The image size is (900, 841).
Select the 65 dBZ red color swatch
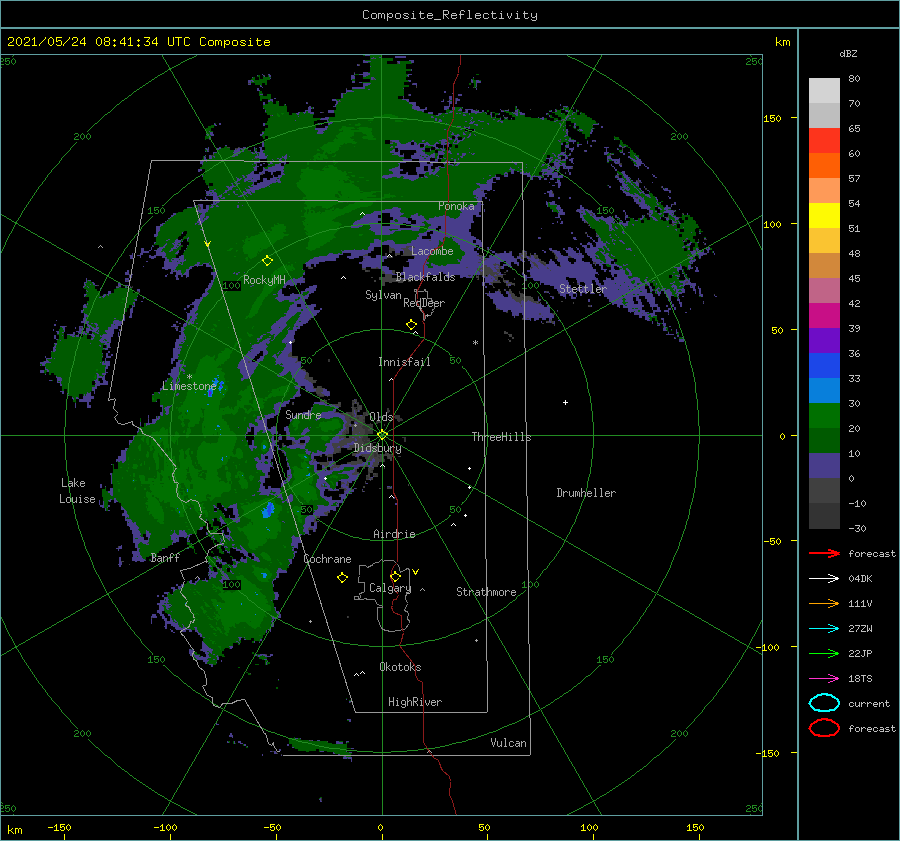click(824, 140)
